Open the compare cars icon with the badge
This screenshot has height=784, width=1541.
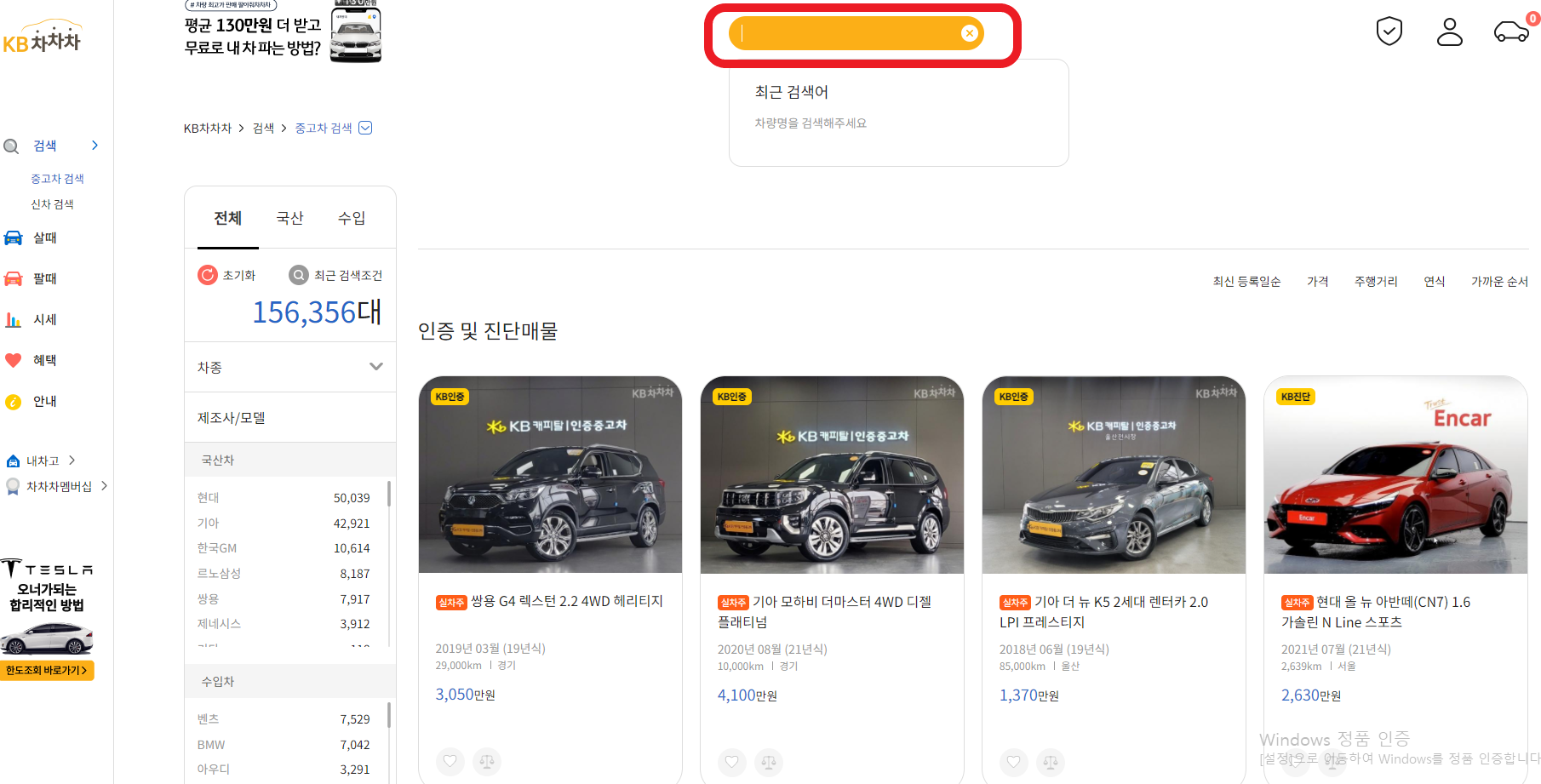point(1513,31)
